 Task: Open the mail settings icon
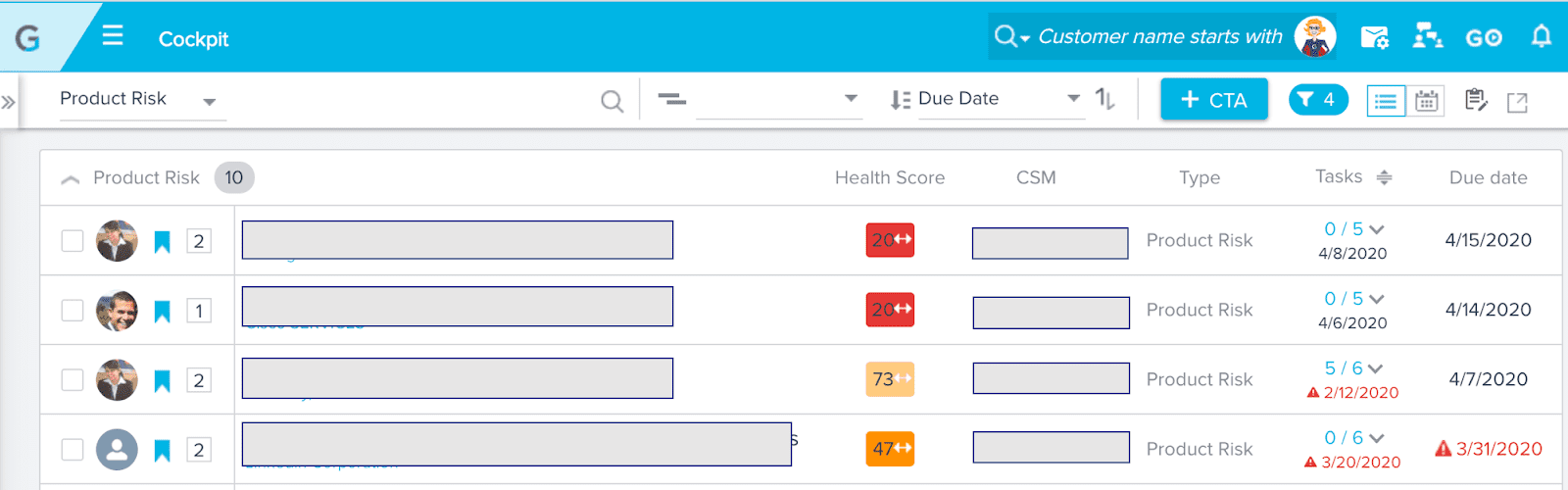click(1375, 37)
